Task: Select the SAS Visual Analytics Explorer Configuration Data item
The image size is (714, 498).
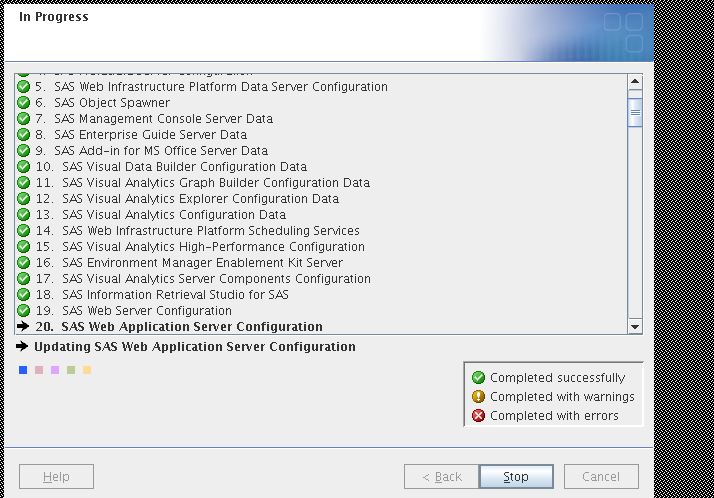Action: (200, 199)
